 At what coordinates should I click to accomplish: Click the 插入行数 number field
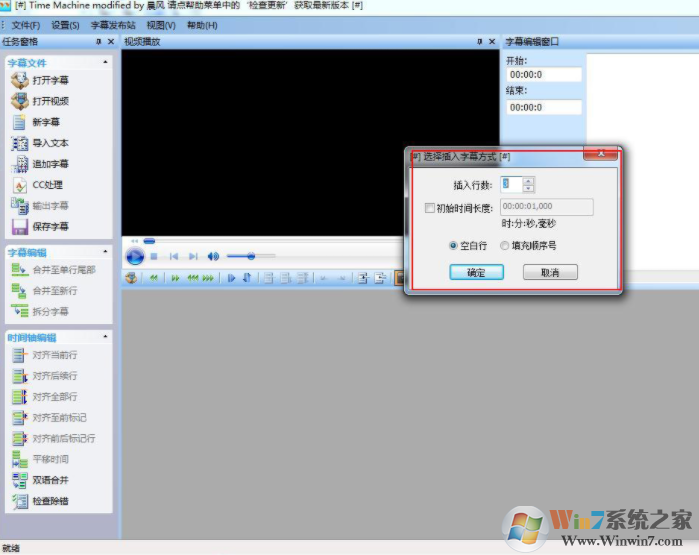511,185
